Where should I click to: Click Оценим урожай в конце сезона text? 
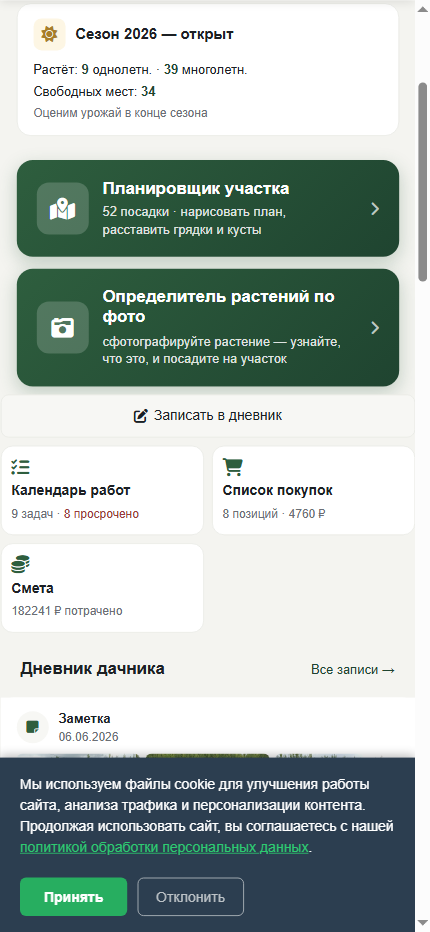(121, 113)
